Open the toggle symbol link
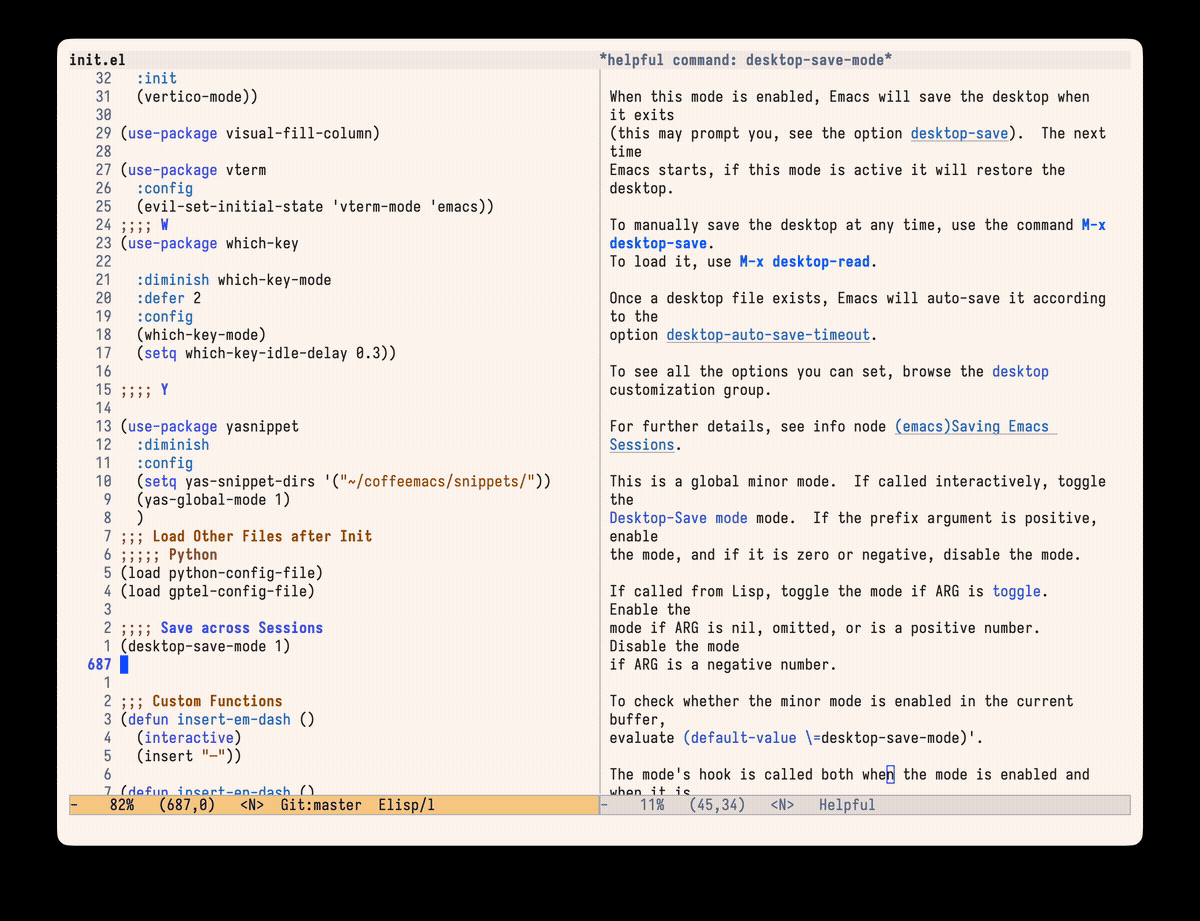This screenshot has height=921, width=1200. (1016, 591)
